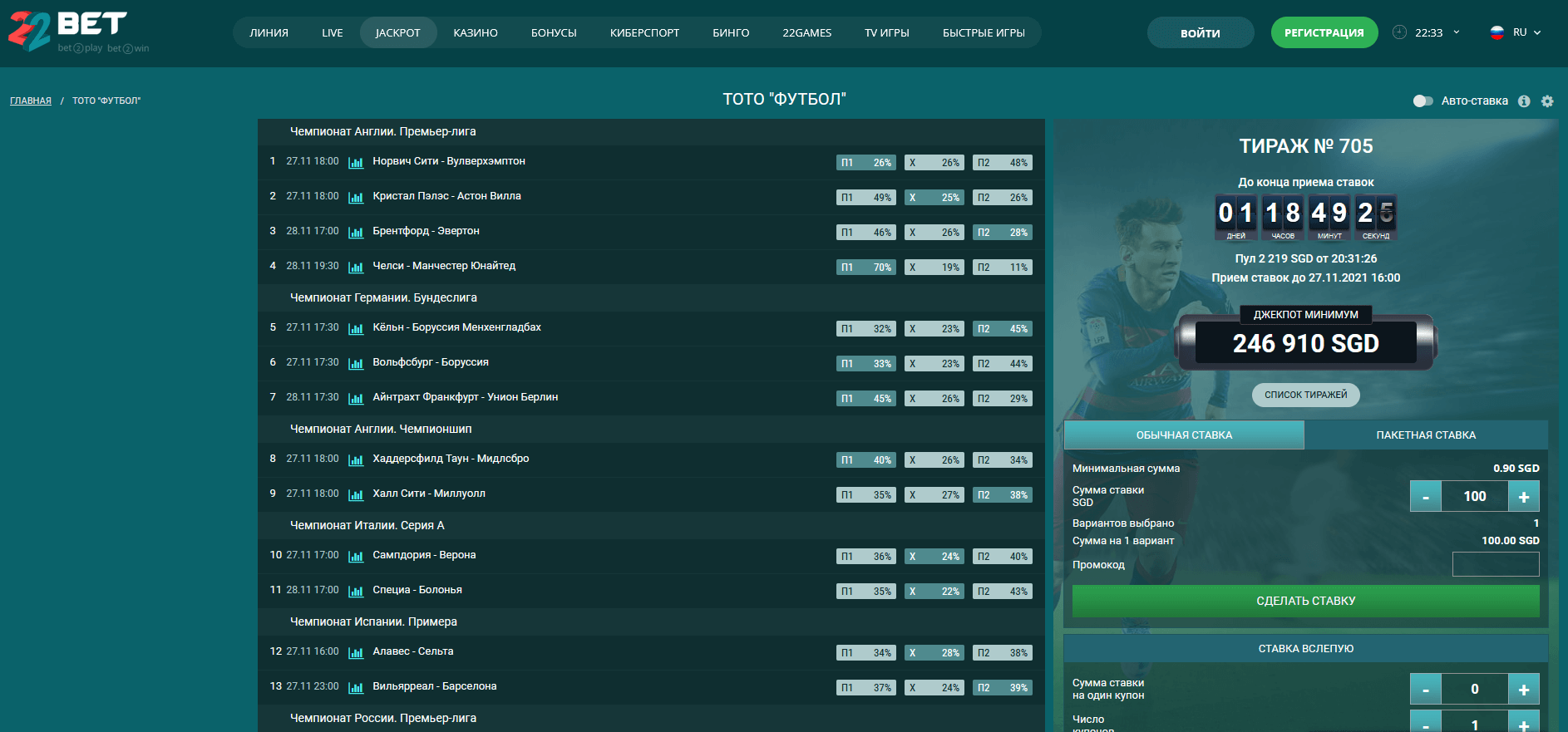Select П1 70% for Челси match
The width and height of the screenshot is (1568, 732).
pos(866,268)
